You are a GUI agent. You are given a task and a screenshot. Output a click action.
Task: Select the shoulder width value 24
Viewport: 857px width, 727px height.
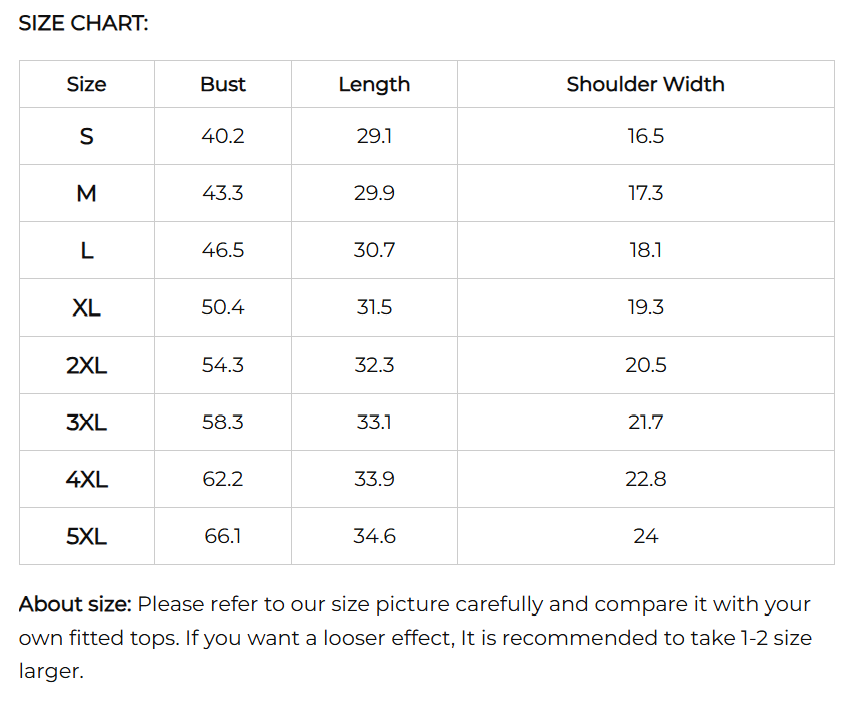pyautogui.click(x=645, y=536)
